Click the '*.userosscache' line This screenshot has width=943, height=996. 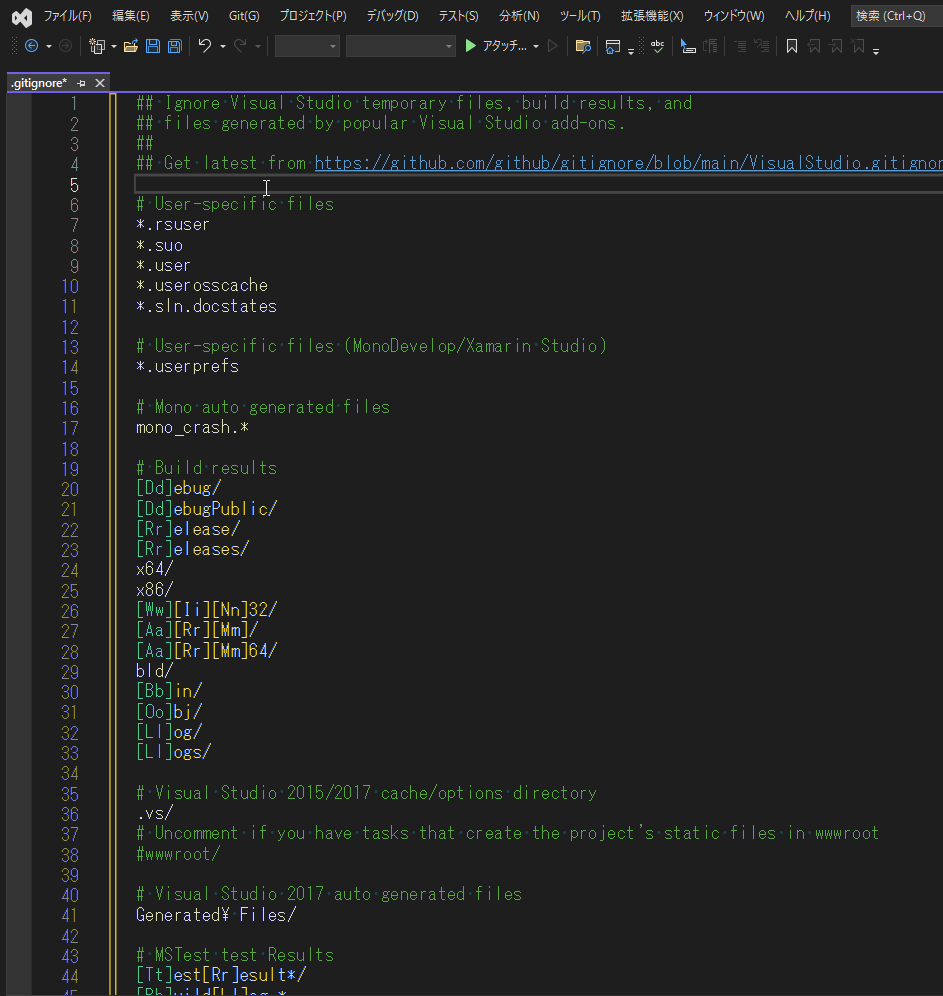[202, 286]
